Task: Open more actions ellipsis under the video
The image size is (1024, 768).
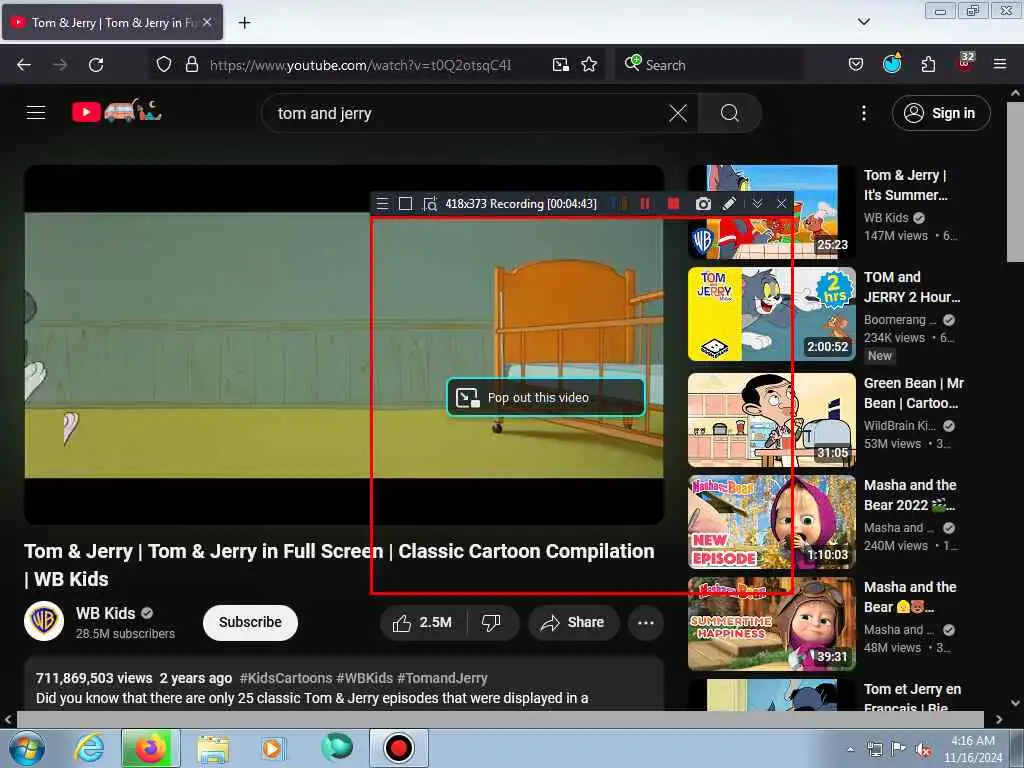Action: click(x=645, y=622)
